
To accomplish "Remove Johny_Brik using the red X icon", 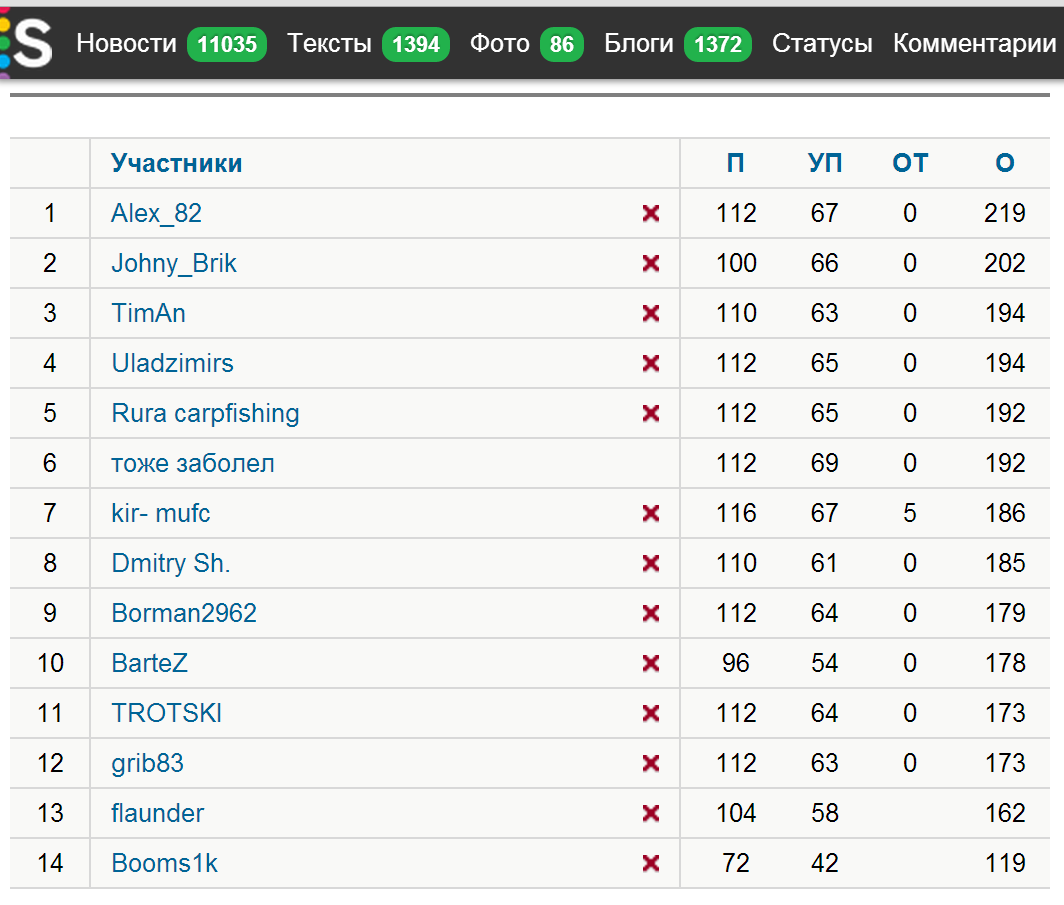I will [x=651, y=263].
